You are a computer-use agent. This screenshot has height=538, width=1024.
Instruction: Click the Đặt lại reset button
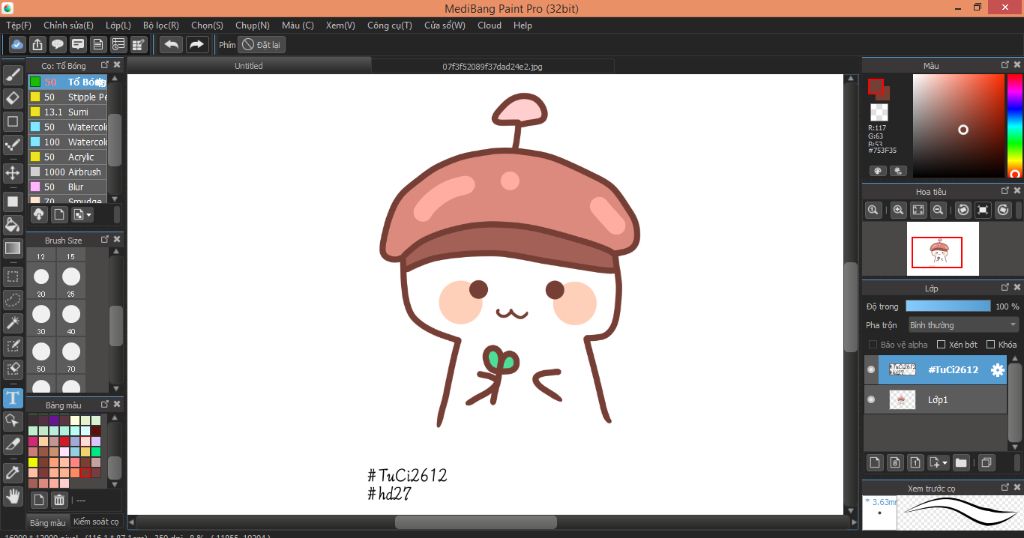coord(263,44)
